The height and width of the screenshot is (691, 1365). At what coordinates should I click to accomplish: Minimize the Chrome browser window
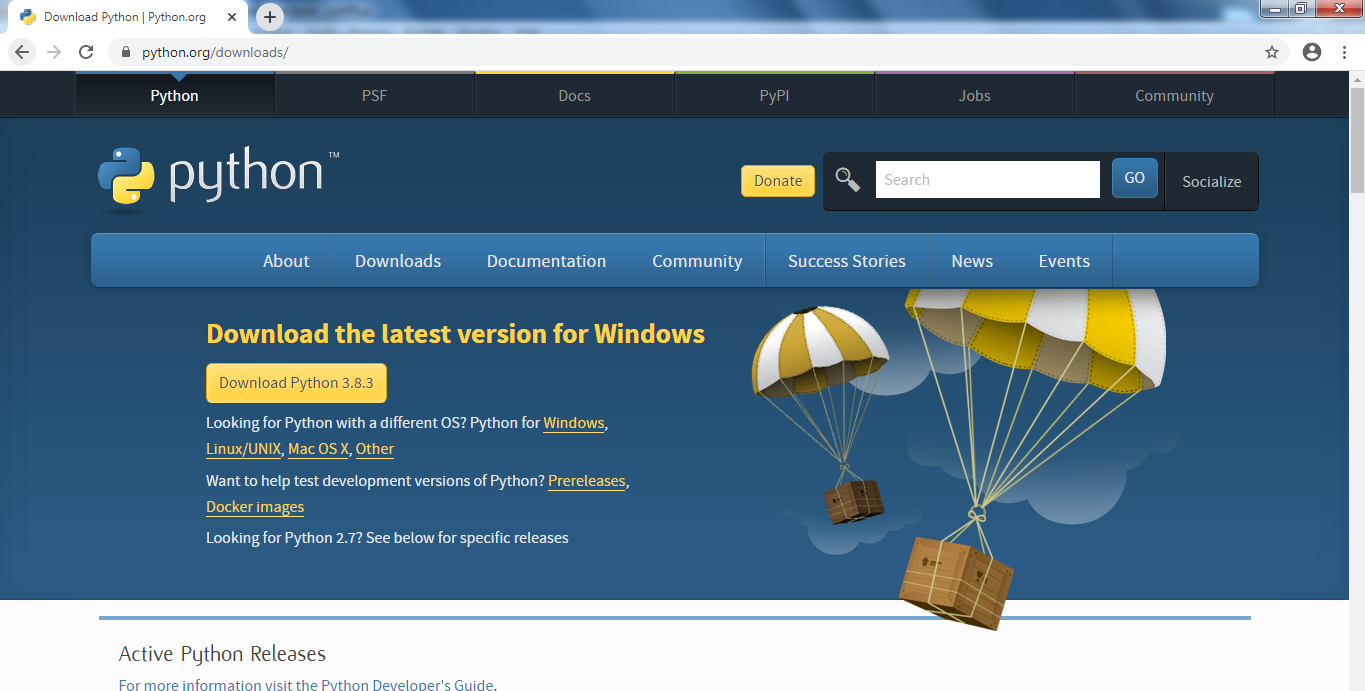coord(1273,9)
